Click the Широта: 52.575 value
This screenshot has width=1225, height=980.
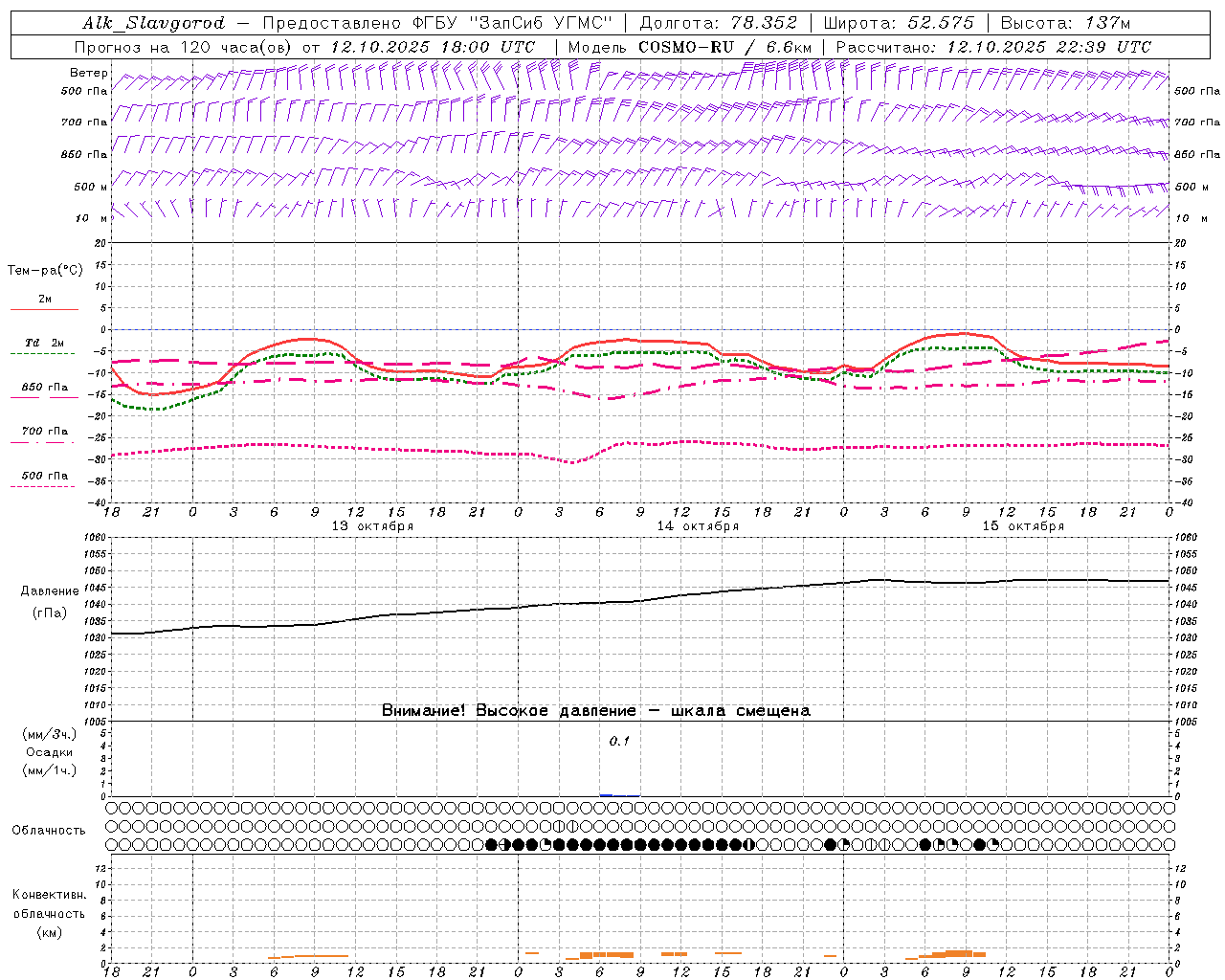coord(899,23)
